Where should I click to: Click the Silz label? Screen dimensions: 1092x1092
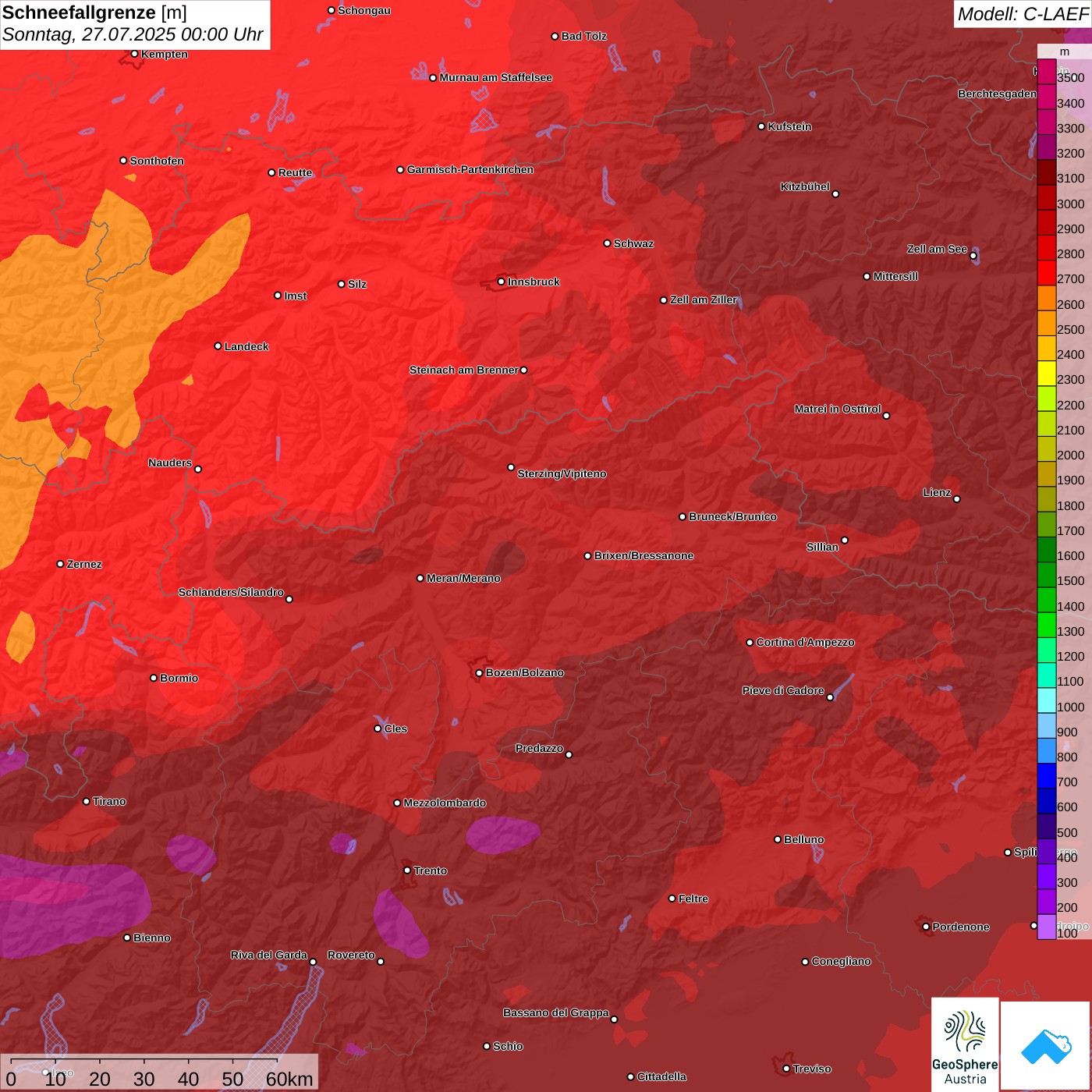click(x=357, y=285)
